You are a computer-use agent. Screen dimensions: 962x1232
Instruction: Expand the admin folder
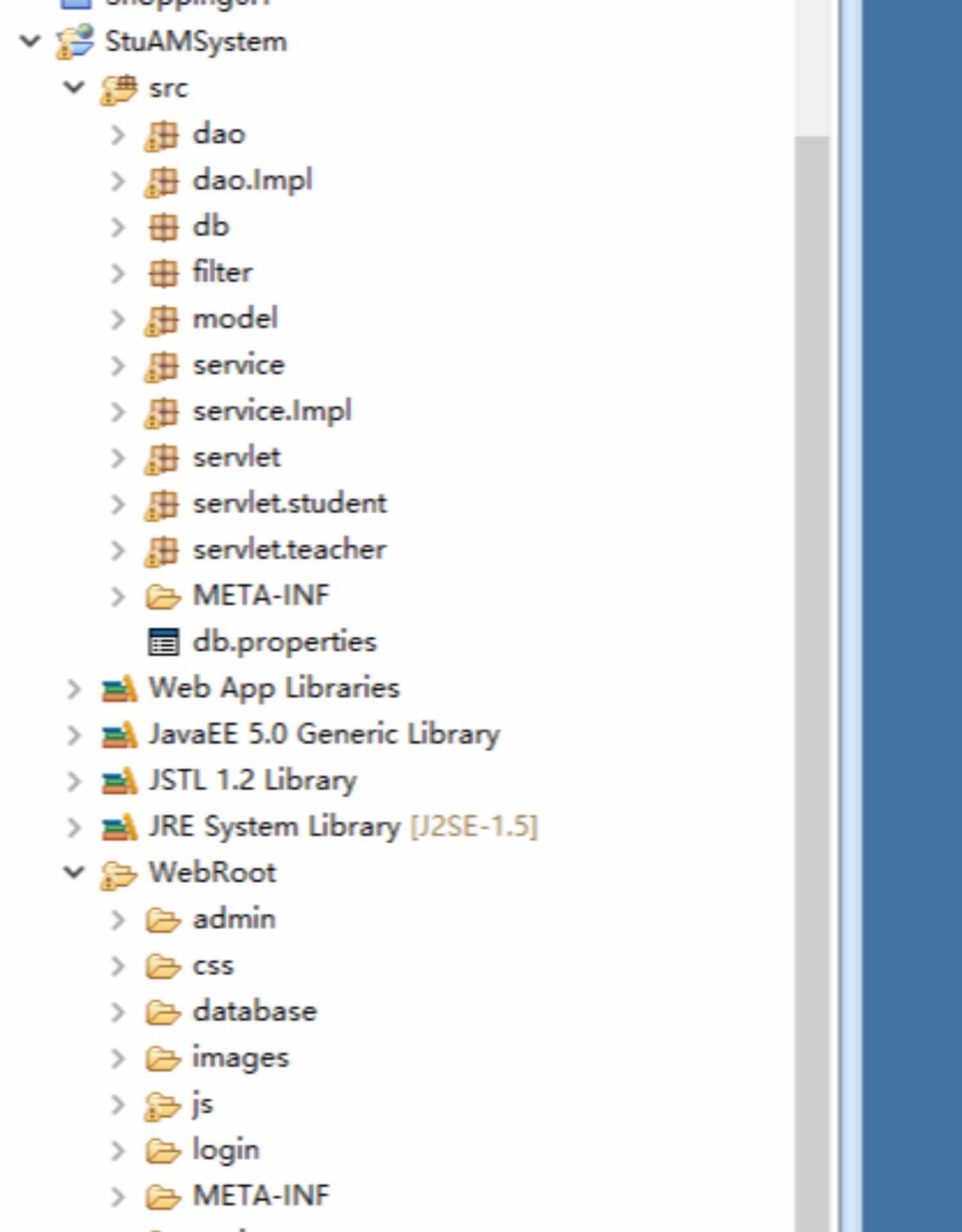118,920
